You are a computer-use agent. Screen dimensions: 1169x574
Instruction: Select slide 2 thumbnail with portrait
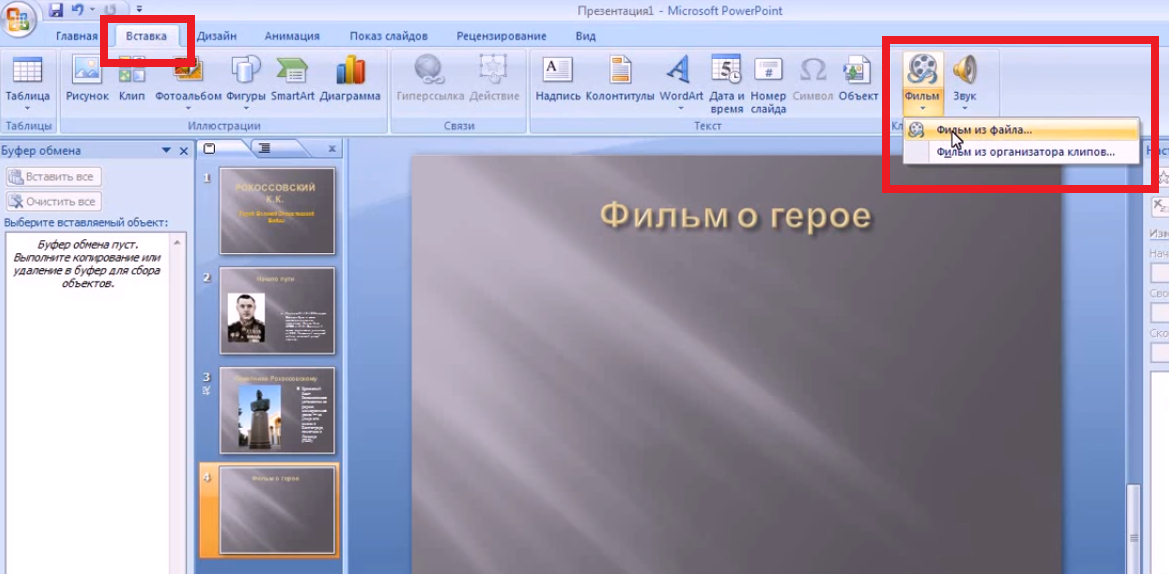click(x=277, y=310)
